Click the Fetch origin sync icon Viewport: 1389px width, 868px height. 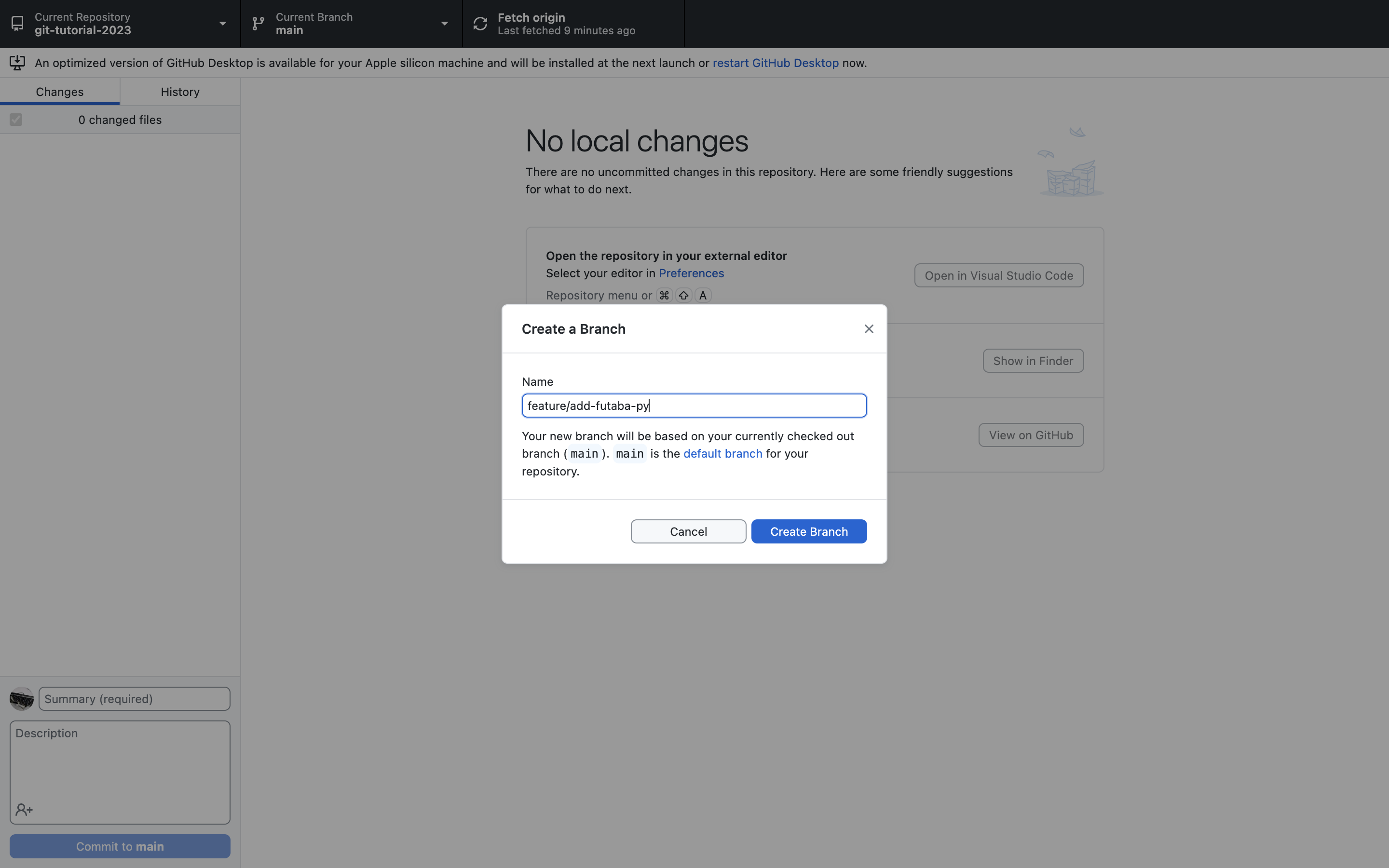(480, 24)
